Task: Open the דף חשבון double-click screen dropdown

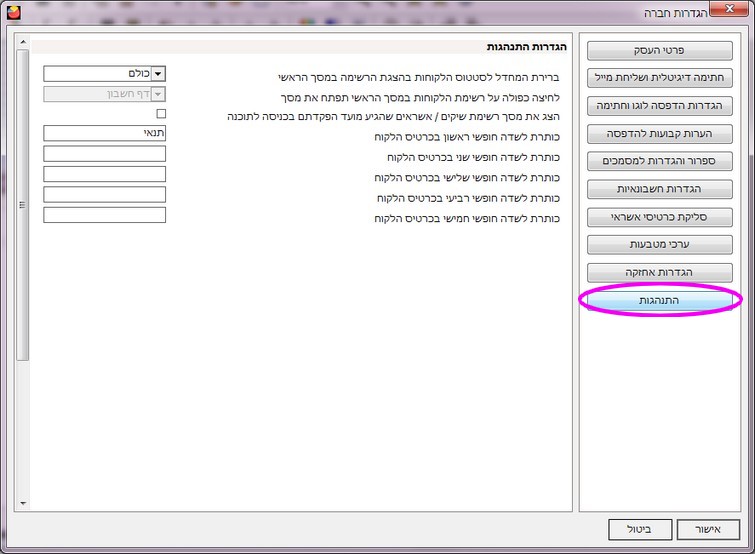Action: (x=158, y=94)
